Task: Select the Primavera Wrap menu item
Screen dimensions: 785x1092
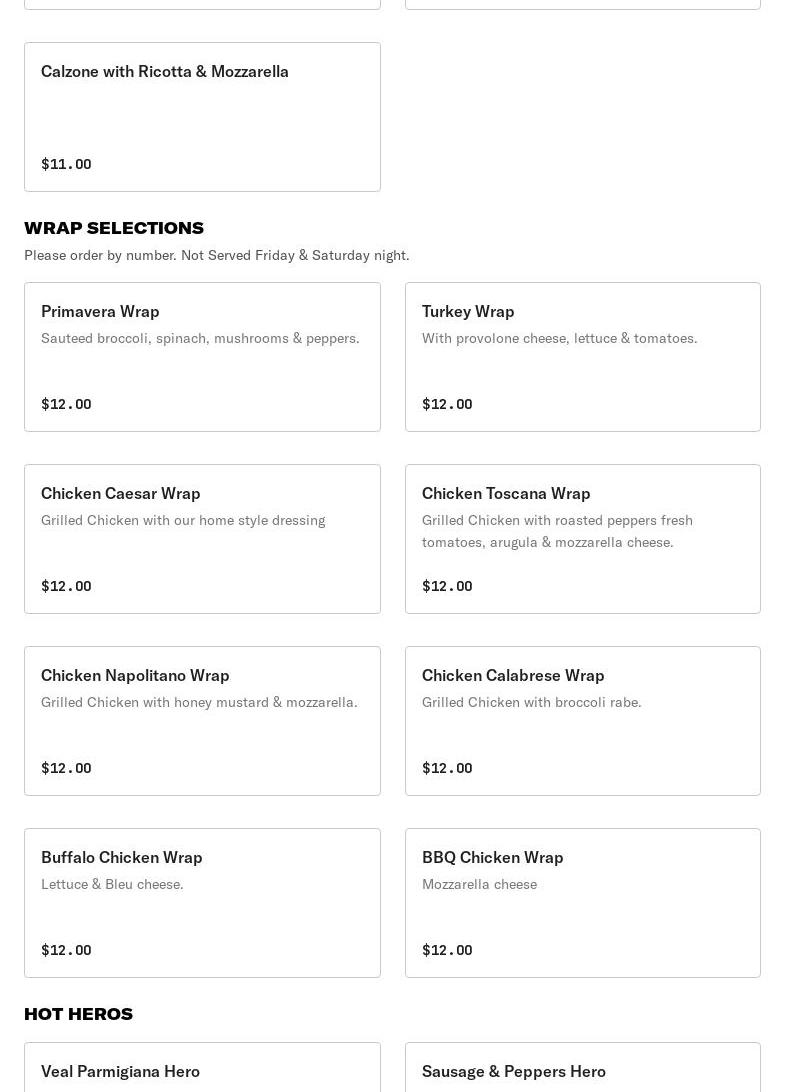Action: (202, 357)
